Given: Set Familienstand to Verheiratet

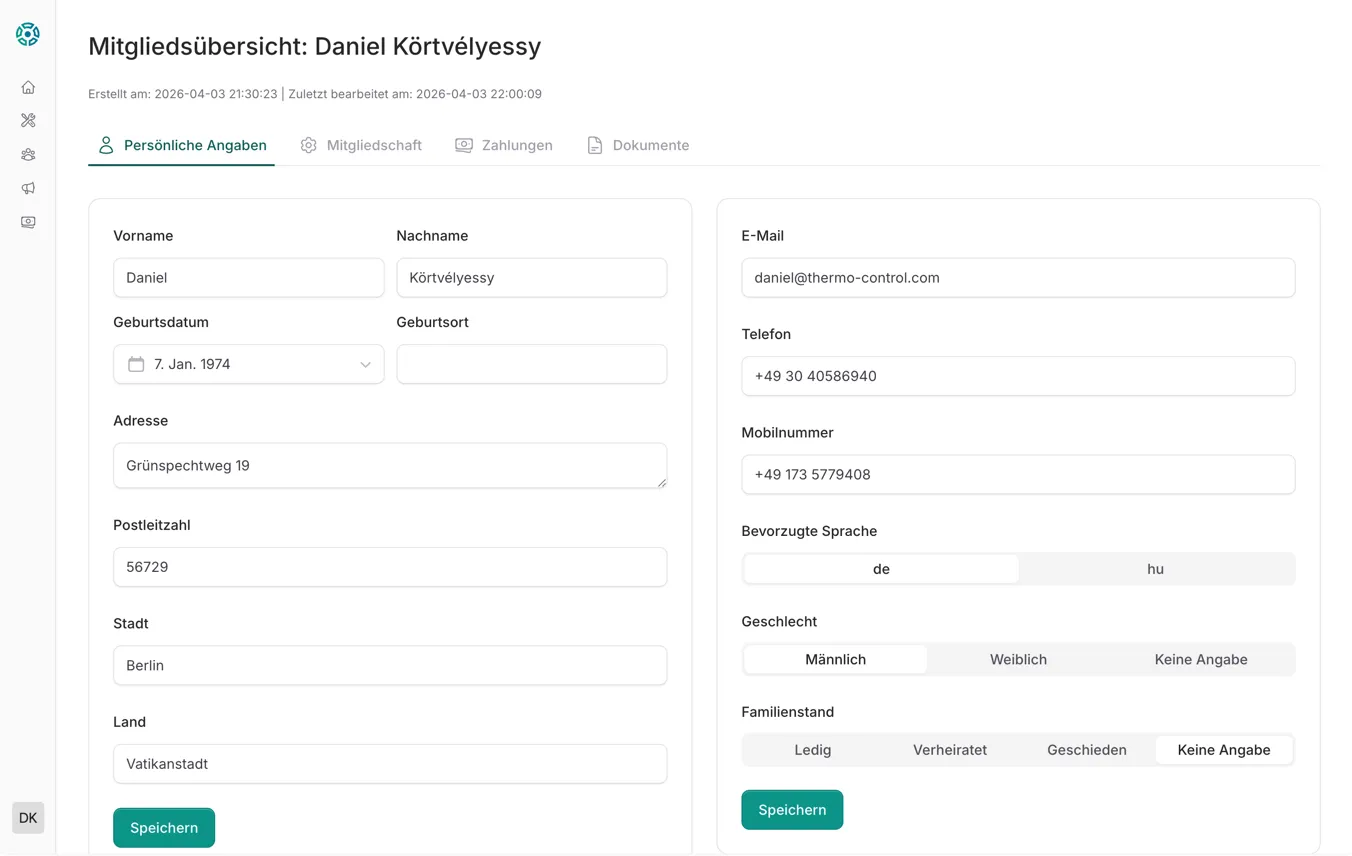Looking at the screenshot, I should pos(949,750).
